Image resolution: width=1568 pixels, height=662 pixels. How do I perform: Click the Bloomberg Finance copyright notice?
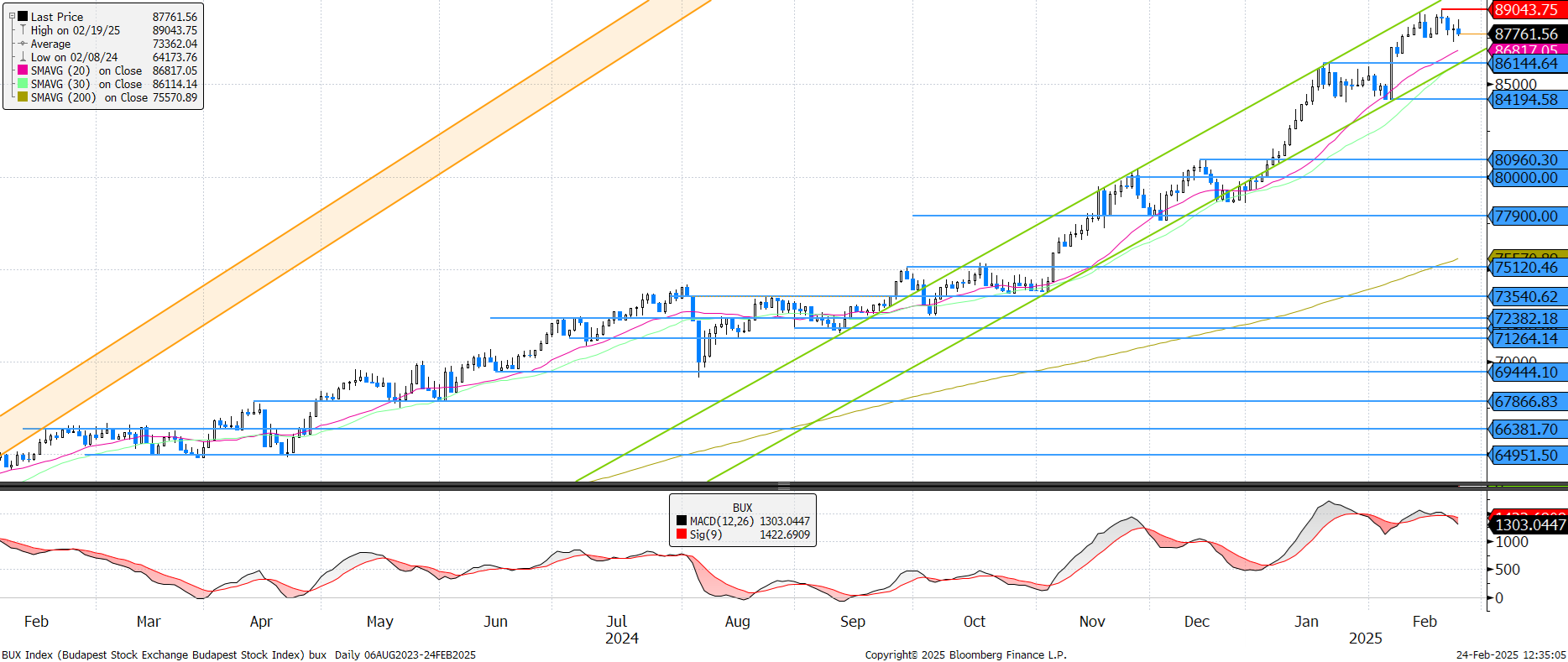click(966, 655)
